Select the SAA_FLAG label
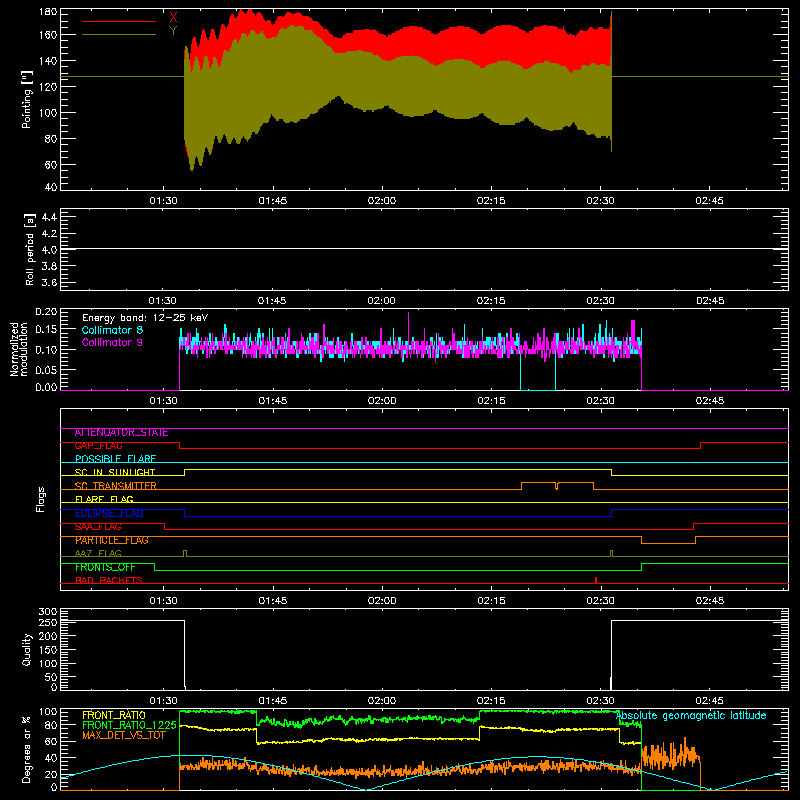 tap(98, 527)
